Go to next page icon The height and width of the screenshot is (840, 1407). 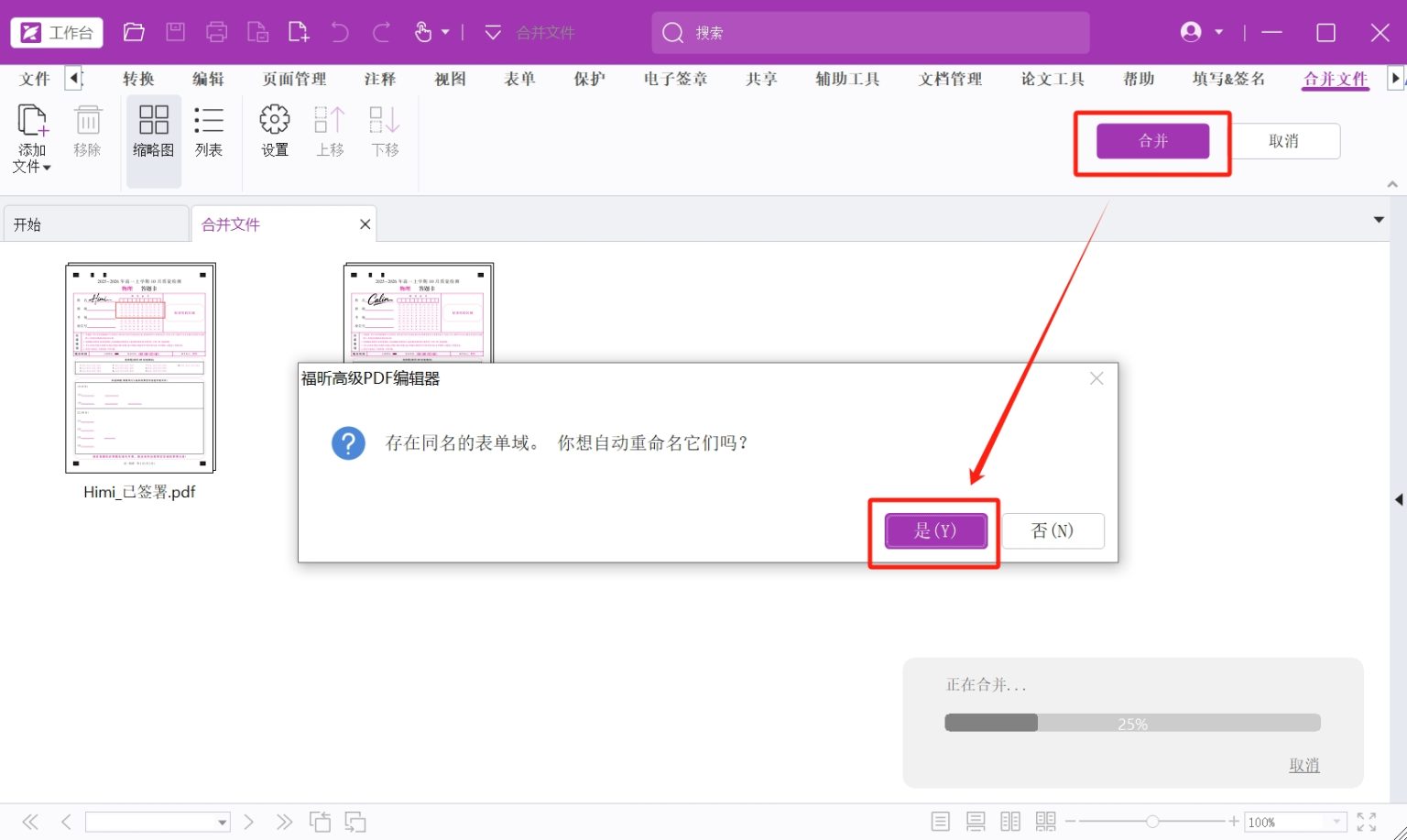[248, 822]
